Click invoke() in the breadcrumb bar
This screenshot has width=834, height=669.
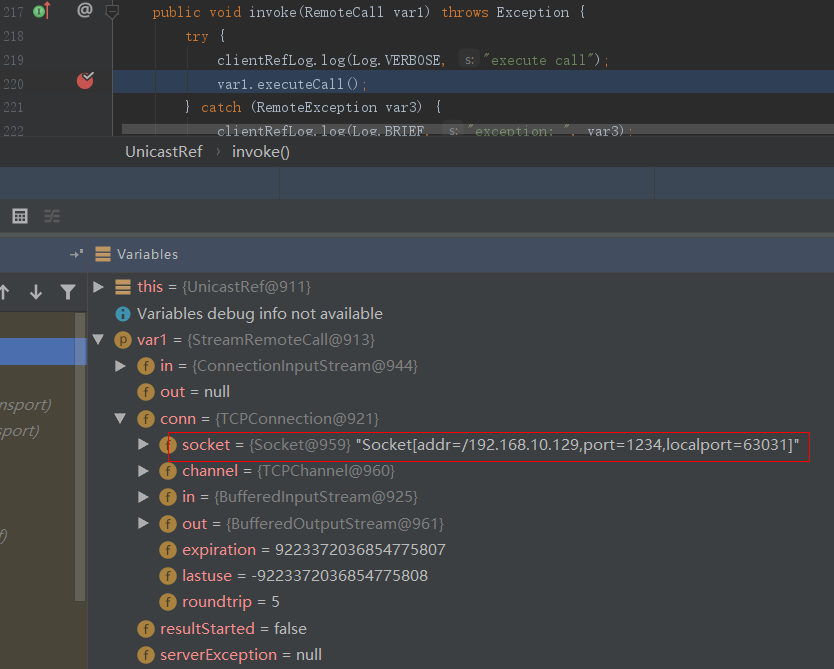pos(260,152)
